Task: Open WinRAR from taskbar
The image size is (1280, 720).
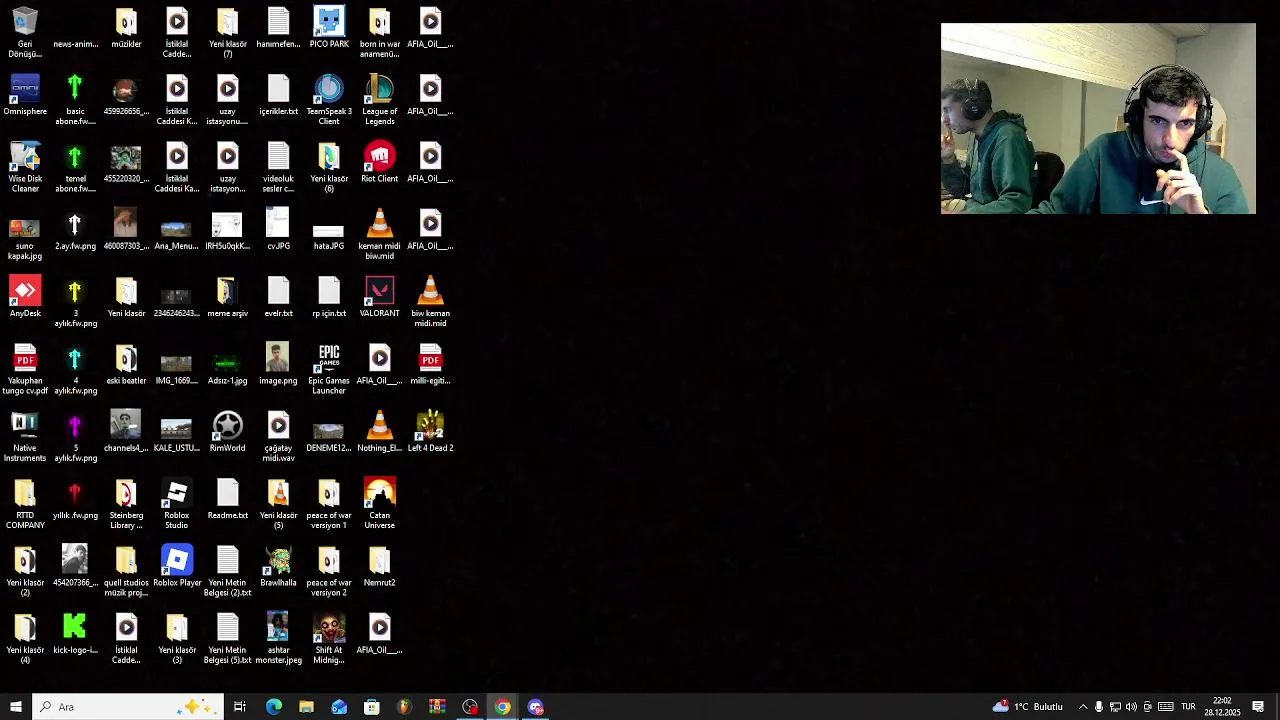Action: point(437,707)
